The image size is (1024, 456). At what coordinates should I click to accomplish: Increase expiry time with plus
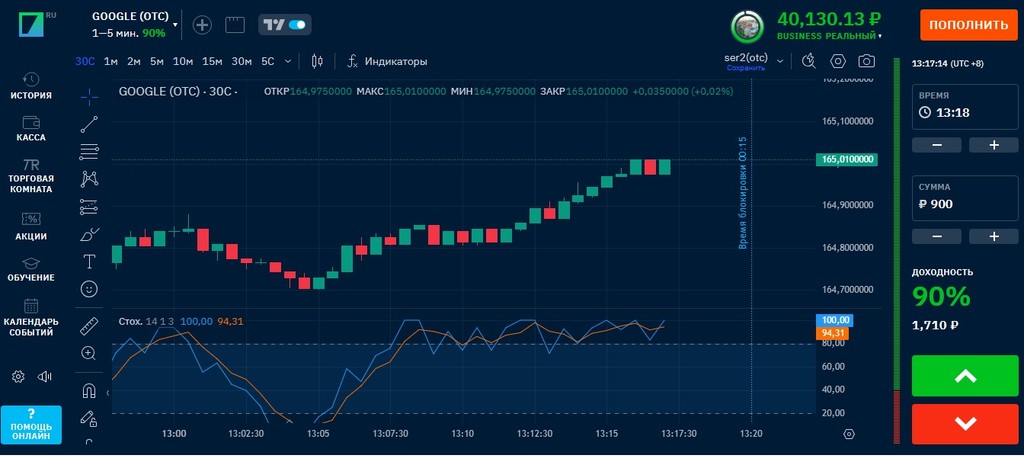[994, 145]
